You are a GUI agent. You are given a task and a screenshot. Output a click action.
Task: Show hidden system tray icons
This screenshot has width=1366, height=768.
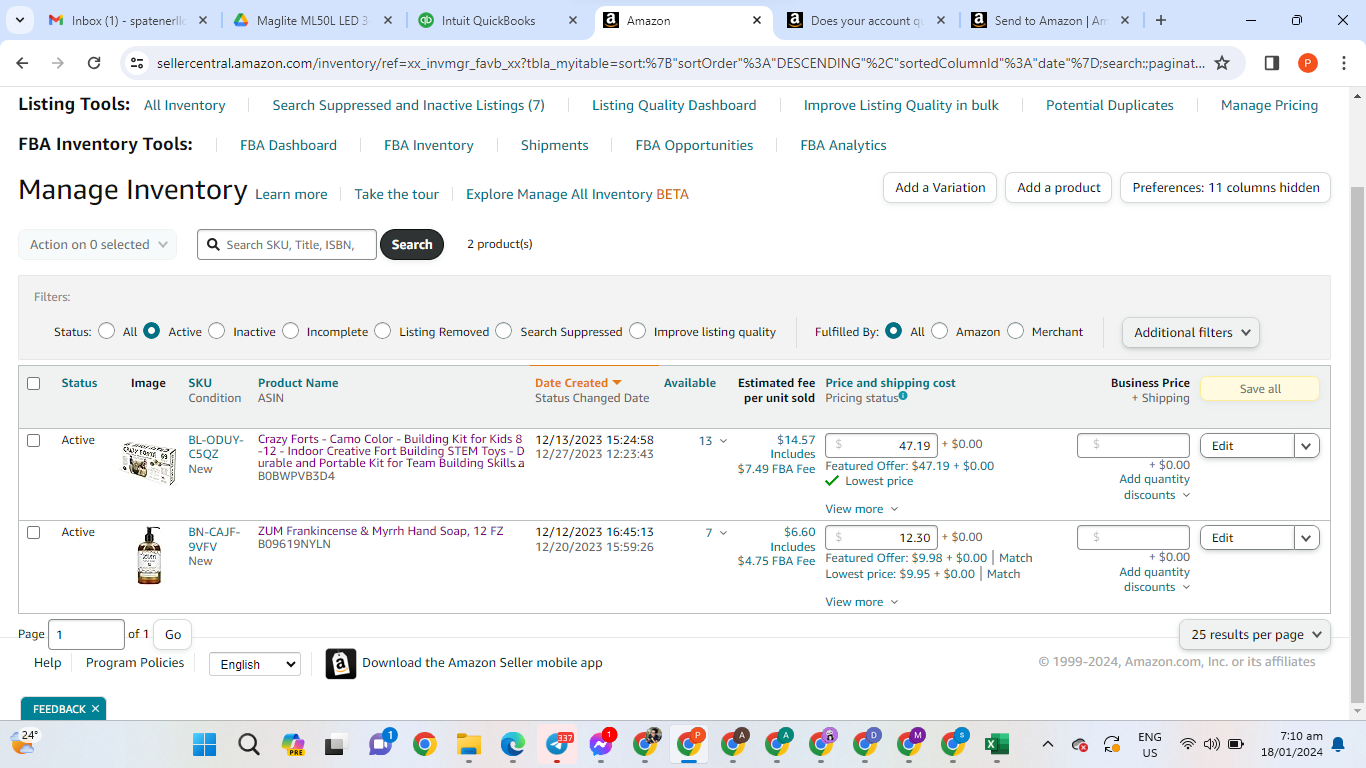pyautogui.click(x=1047, y=744)
